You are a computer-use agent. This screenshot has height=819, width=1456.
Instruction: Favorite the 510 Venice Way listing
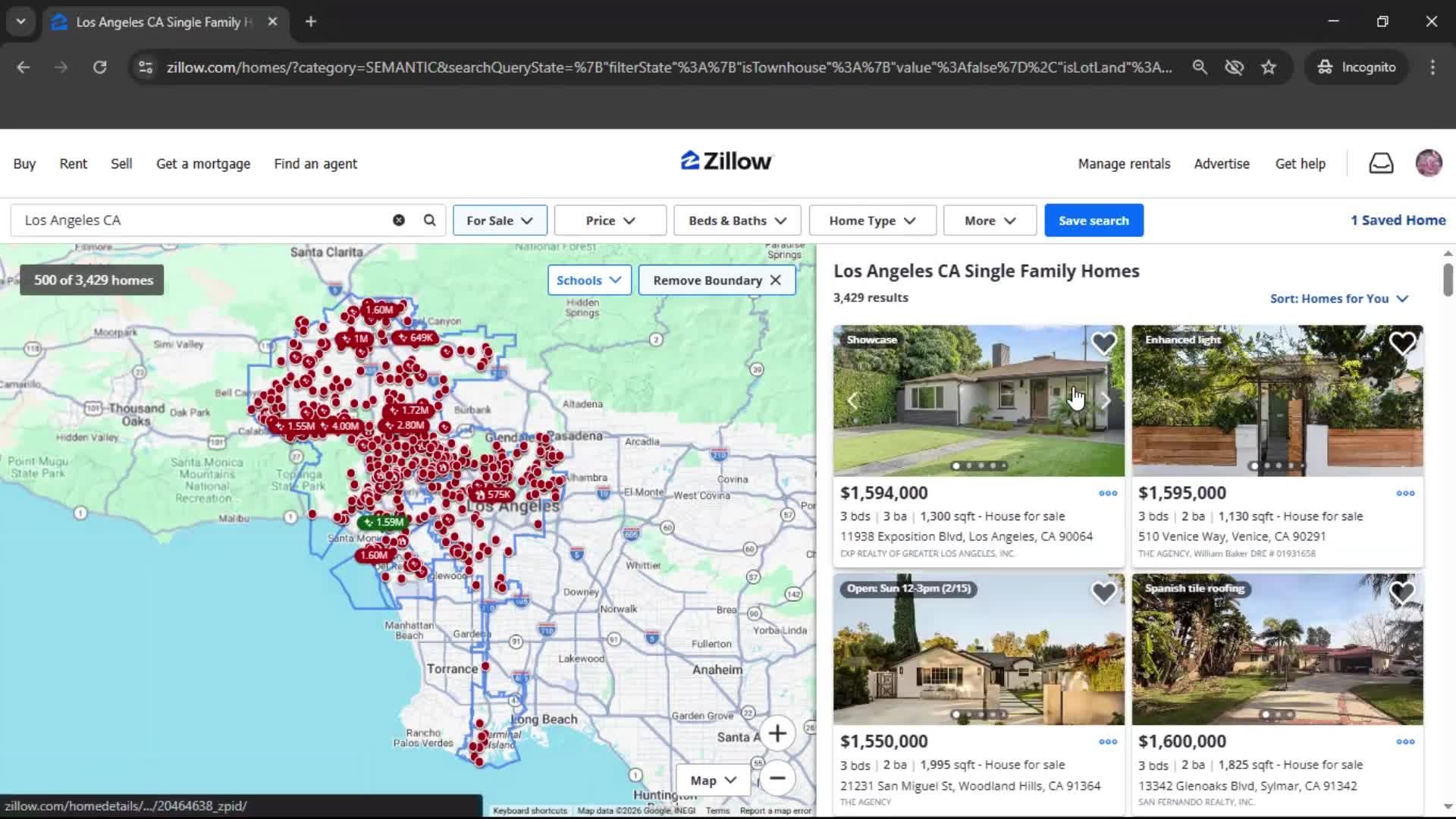pos(1402,344)
